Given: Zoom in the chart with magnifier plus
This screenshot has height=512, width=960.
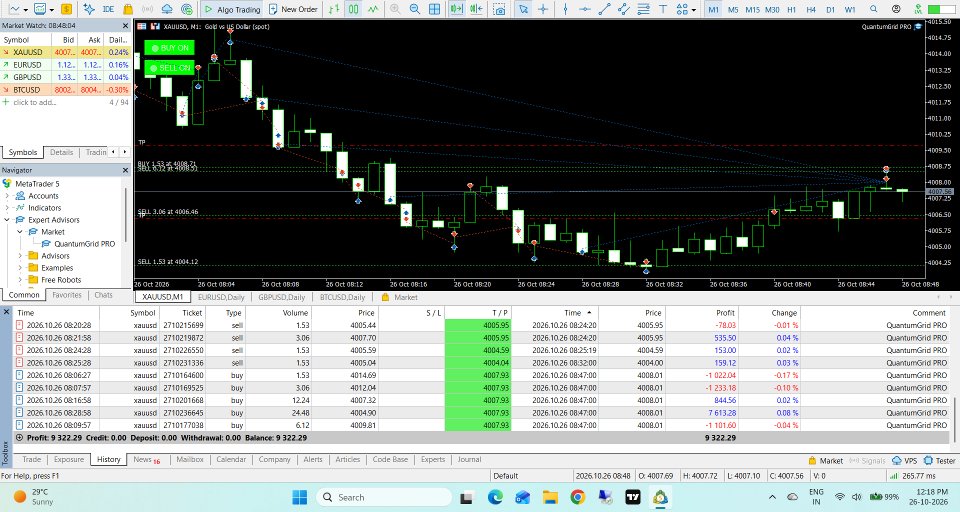Looking at the screenshot, I should pos(396,9).
